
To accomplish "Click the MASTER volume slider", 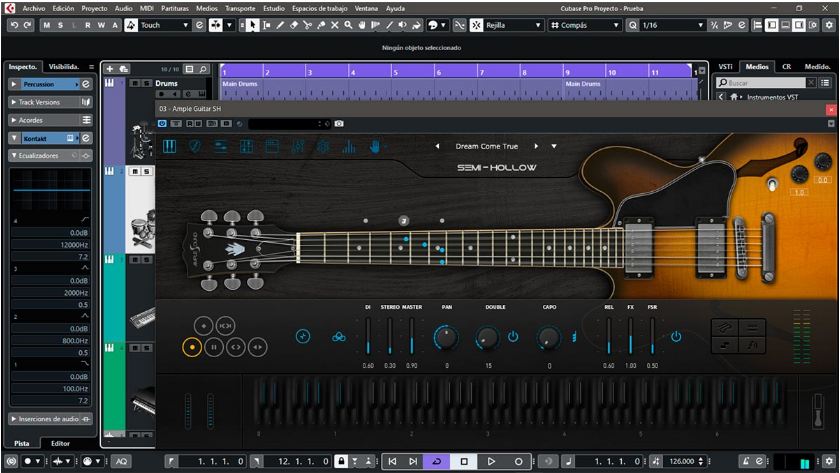I will (x=411, y=336).
